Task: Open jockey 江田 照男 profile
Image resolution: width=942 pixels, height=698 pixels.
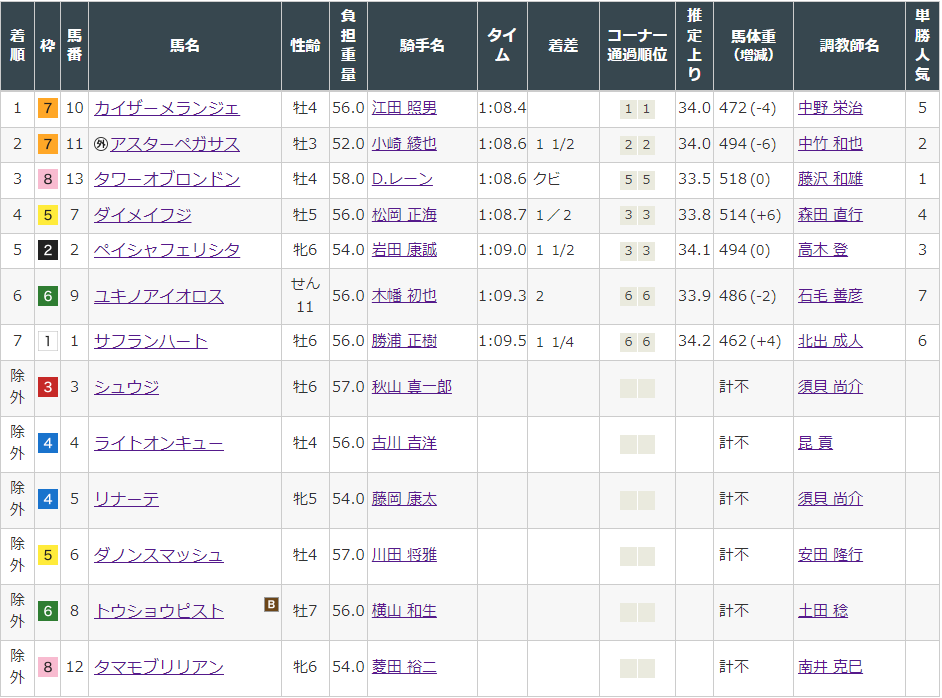Action: coord(404,108)
